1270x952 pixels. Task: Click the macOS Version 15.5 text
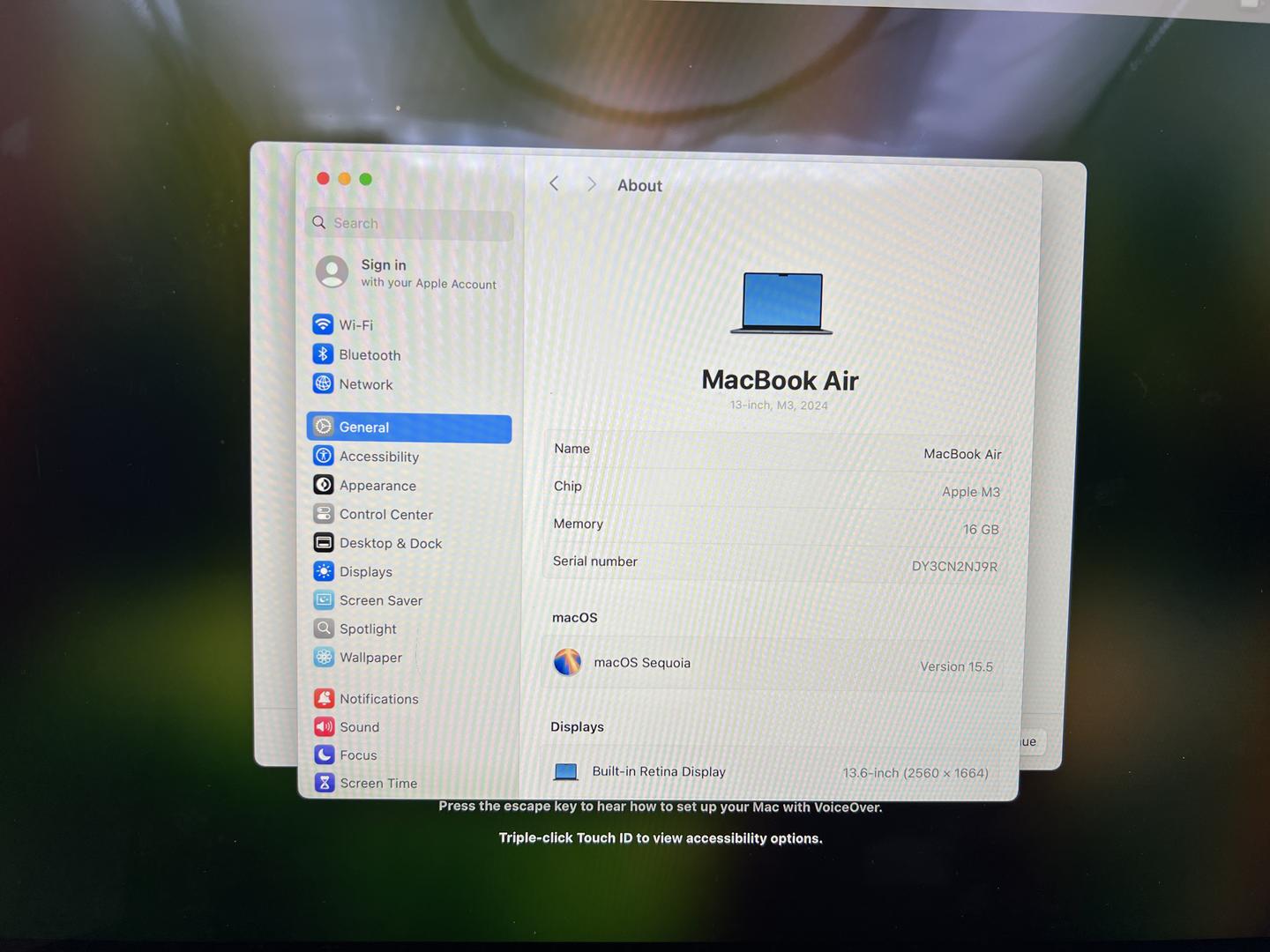pos(956,666)
